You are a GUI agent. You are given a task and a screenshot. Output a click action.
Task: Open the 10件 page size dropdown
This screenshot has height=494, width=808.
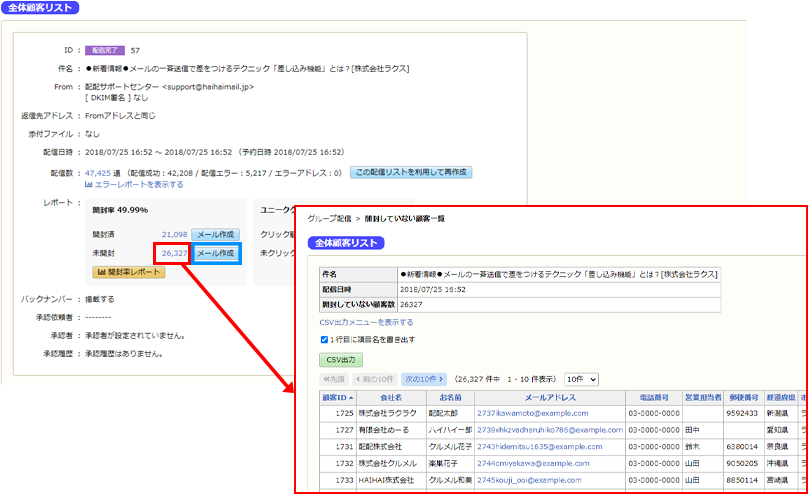581,379
